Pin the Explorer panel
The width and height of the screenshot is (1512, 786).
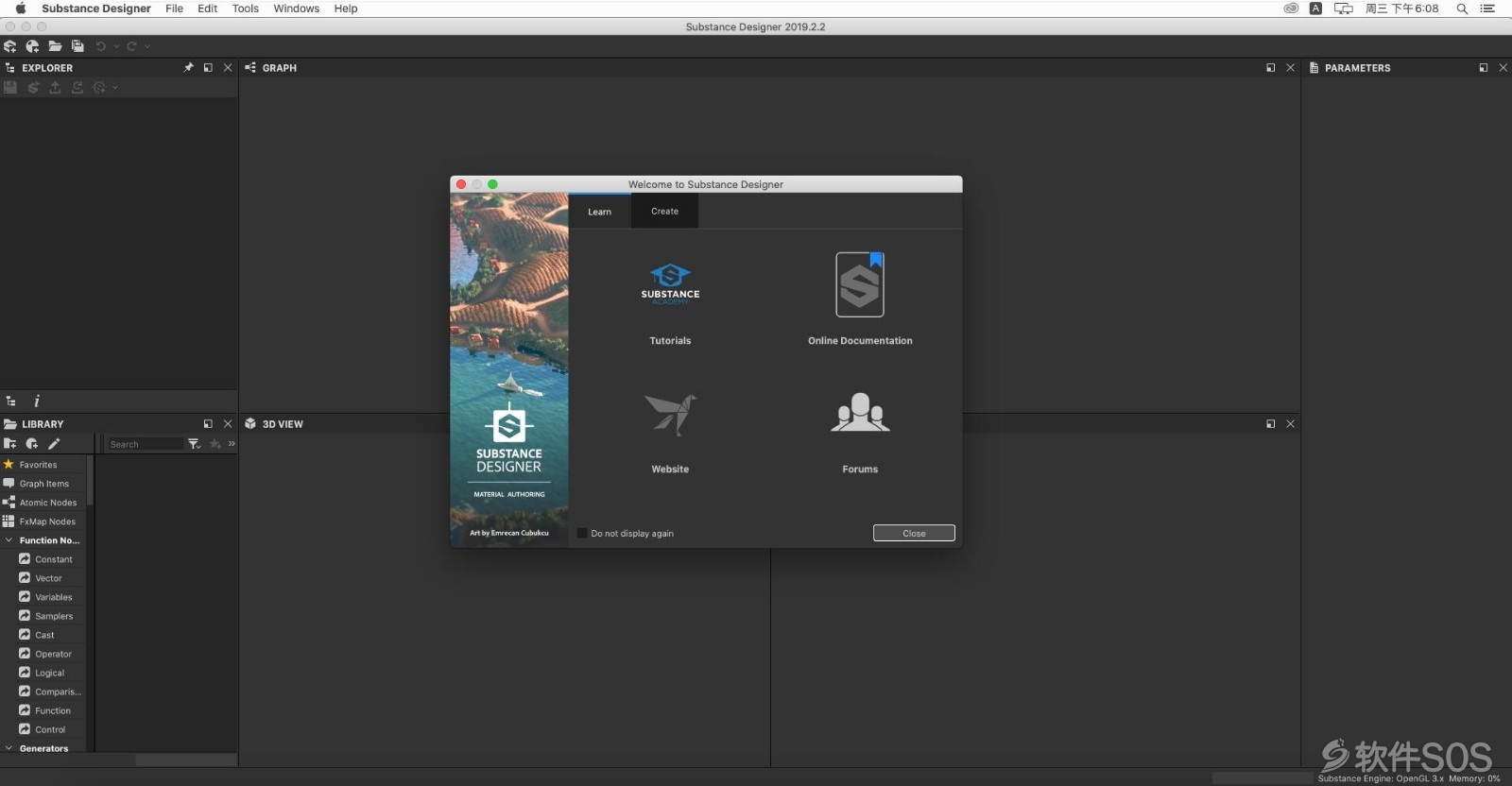pyautogui.click(x=188, y=68)
